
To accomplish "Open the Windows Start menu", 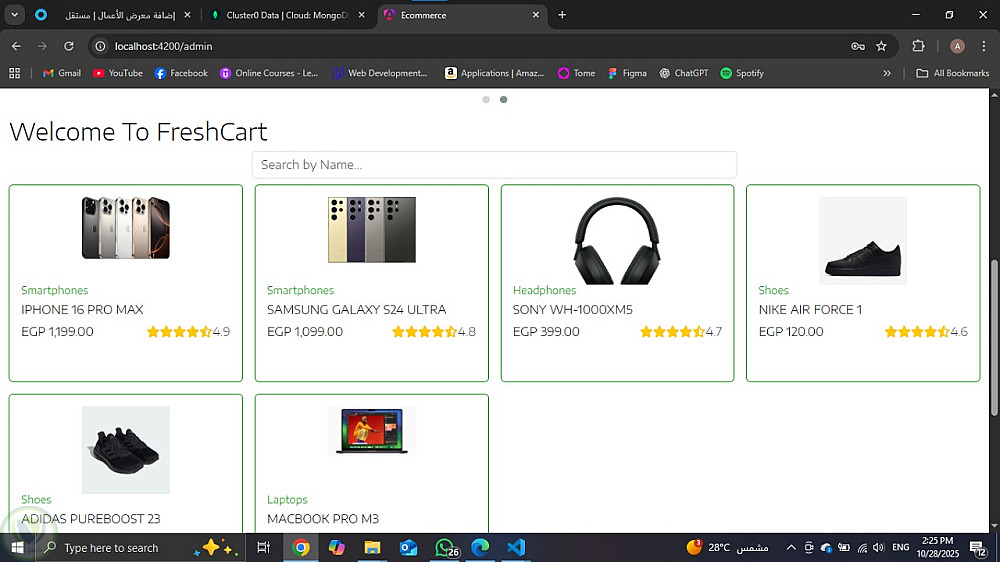I will click(x=17, y=547).
